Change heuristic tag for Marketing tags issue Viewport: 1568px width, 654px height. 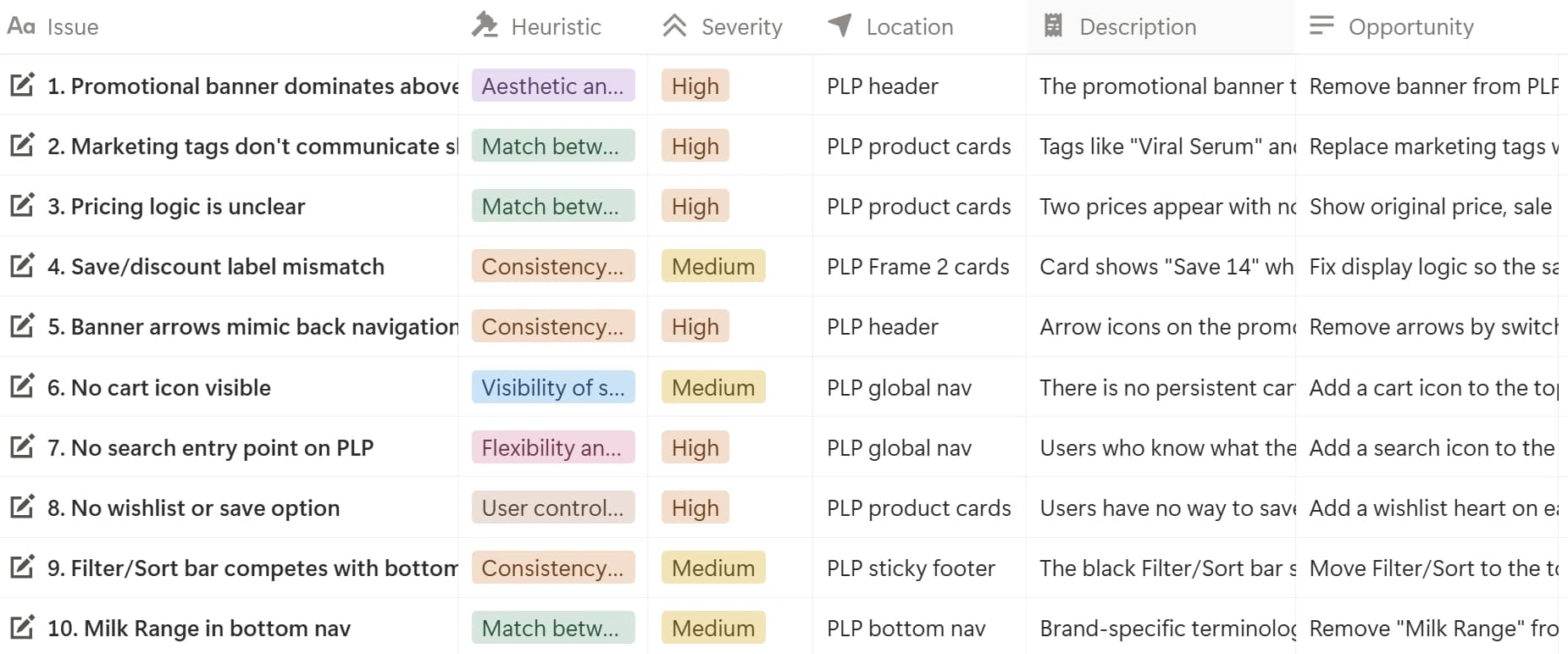tap(553, 146)
